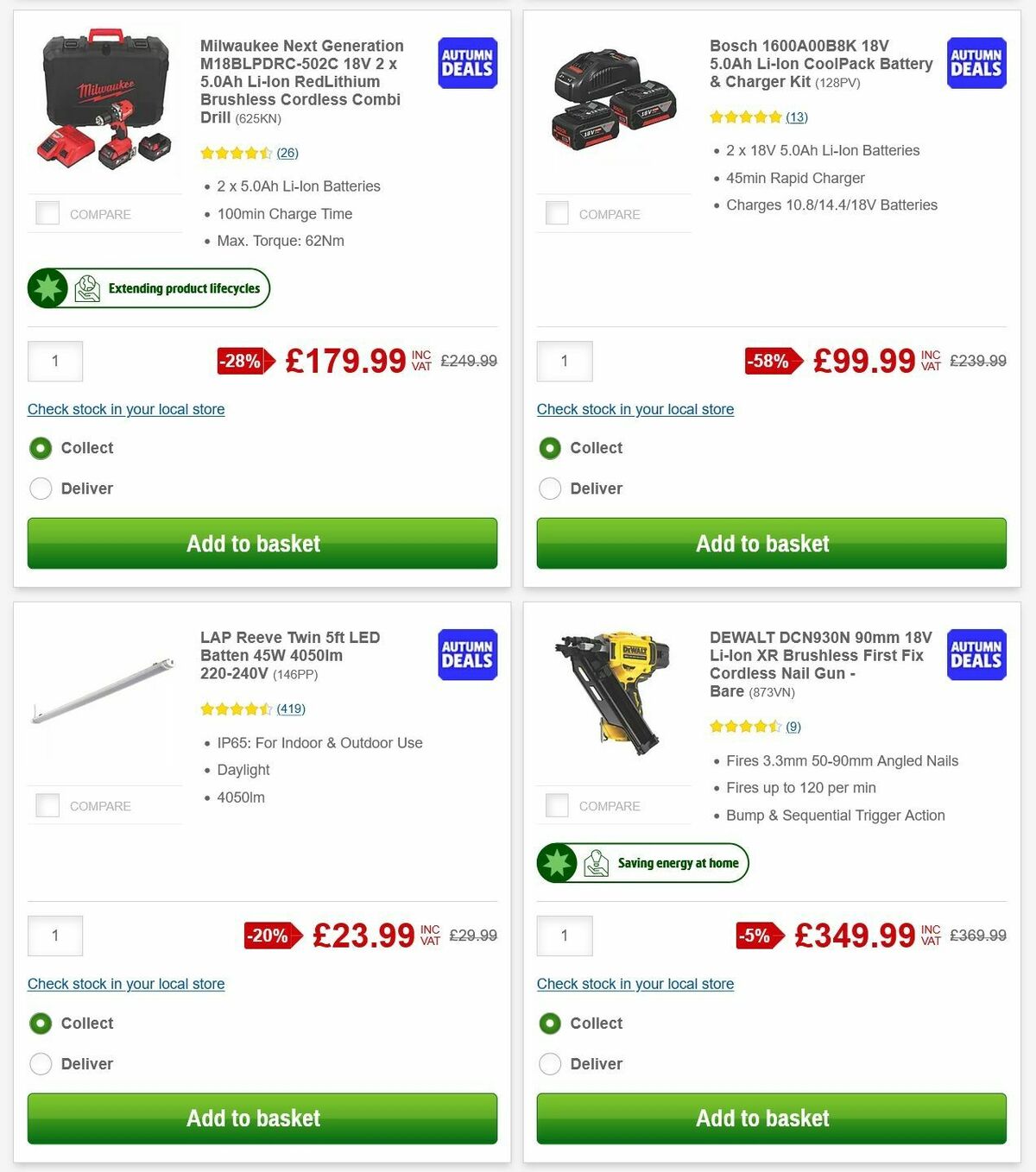The height and width of the screenshot is (1172, 1036).
Task: Tick the COMPARE checkbox for Milwaukee drill
Action: click(47, 213)
